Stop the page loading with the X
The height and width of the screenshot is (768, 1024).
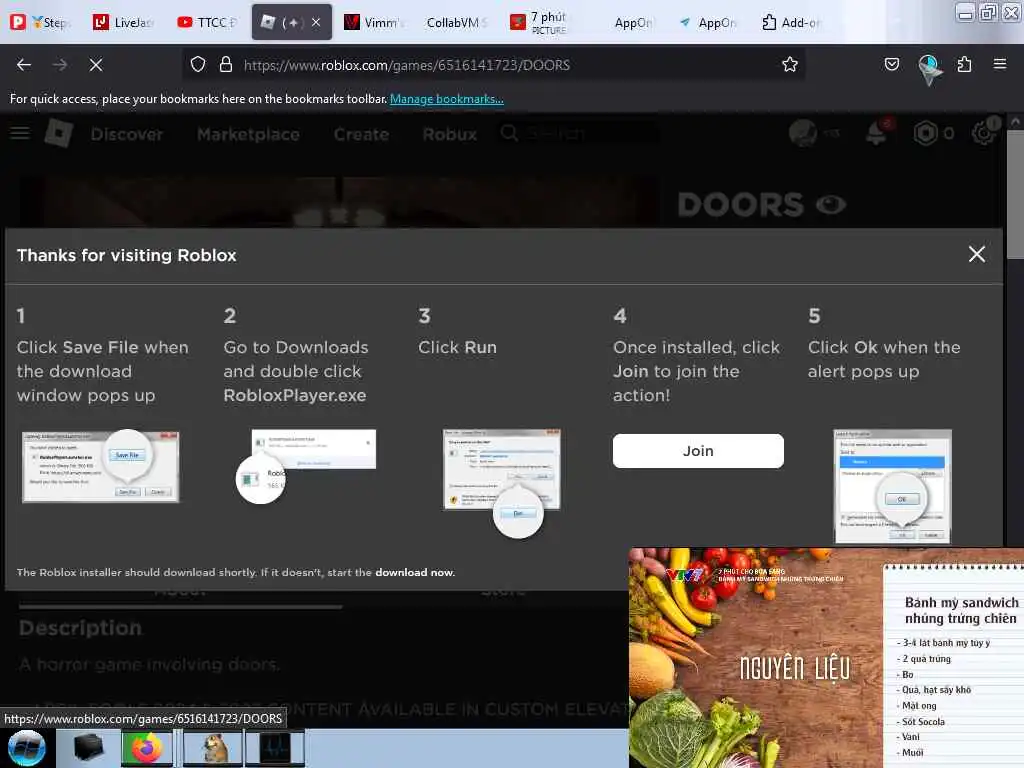(96, 65)
